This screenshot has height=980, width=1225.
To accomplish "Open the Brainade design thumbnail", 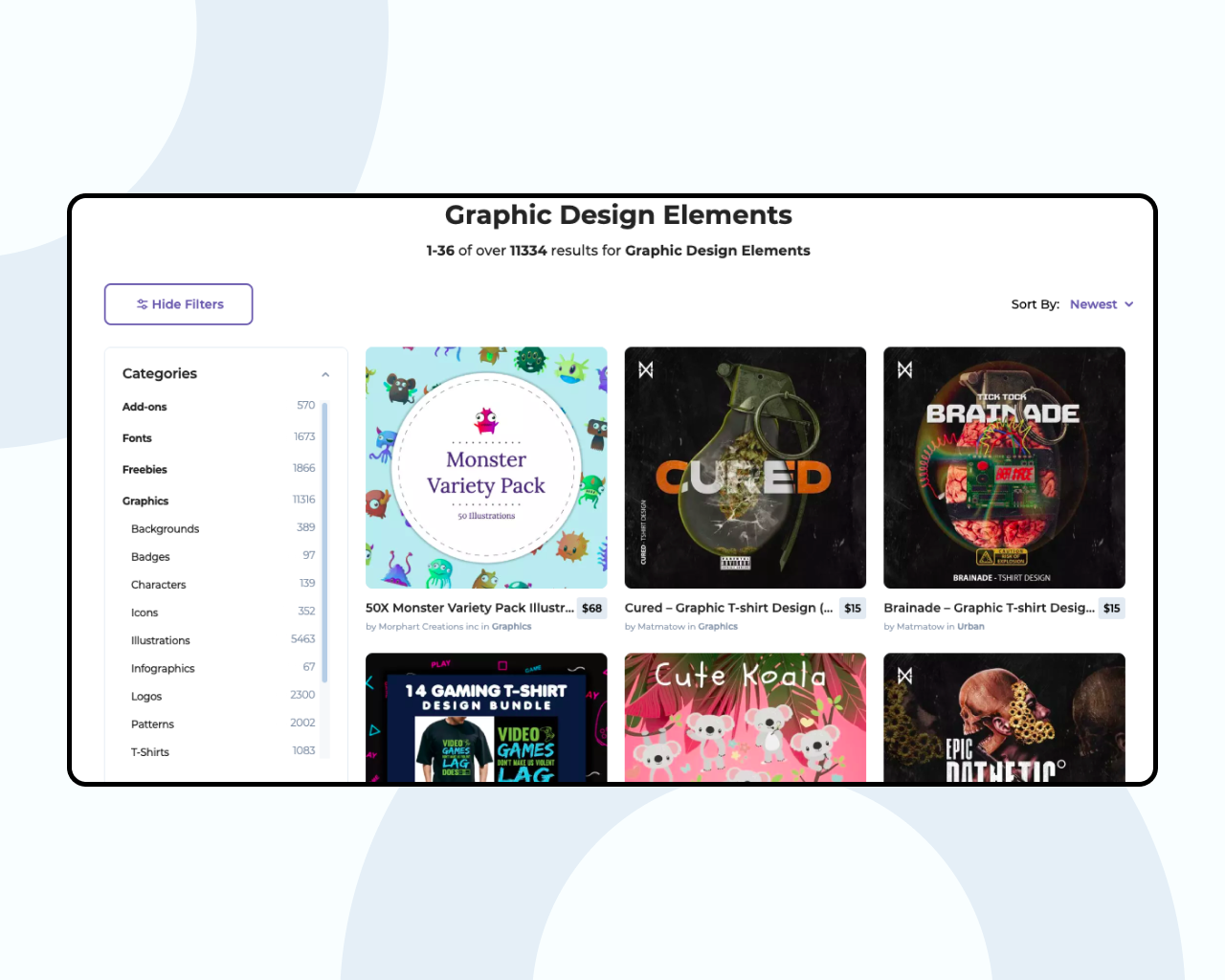I will (1004, 468).
